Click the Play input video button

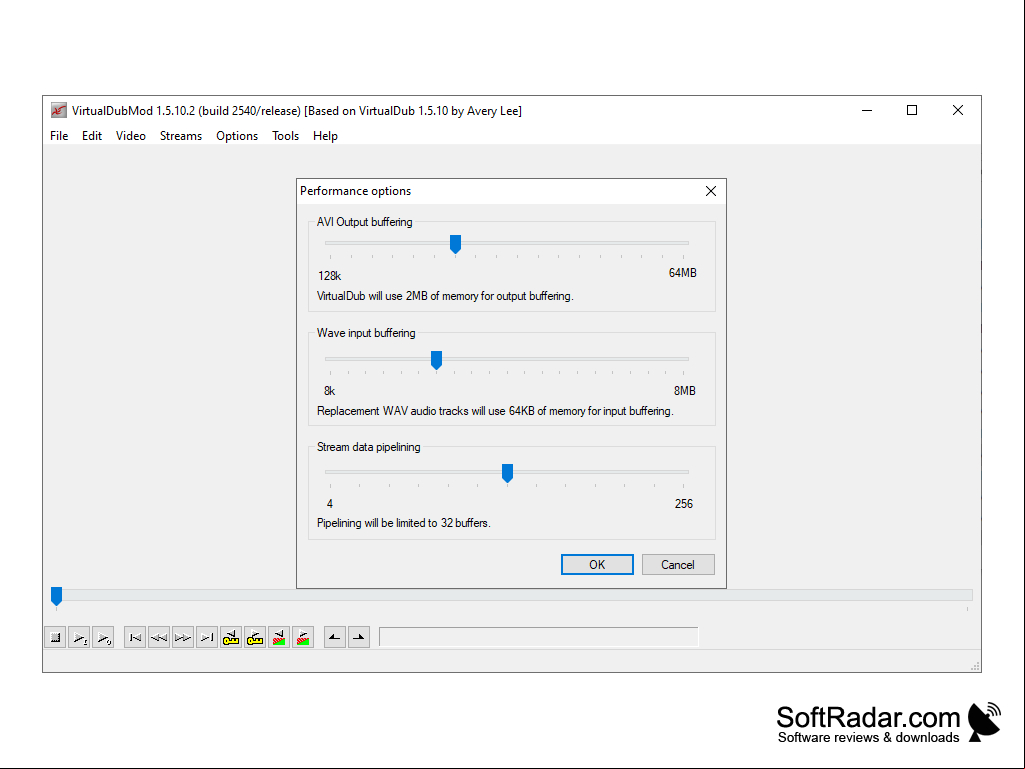coord(79,637)
